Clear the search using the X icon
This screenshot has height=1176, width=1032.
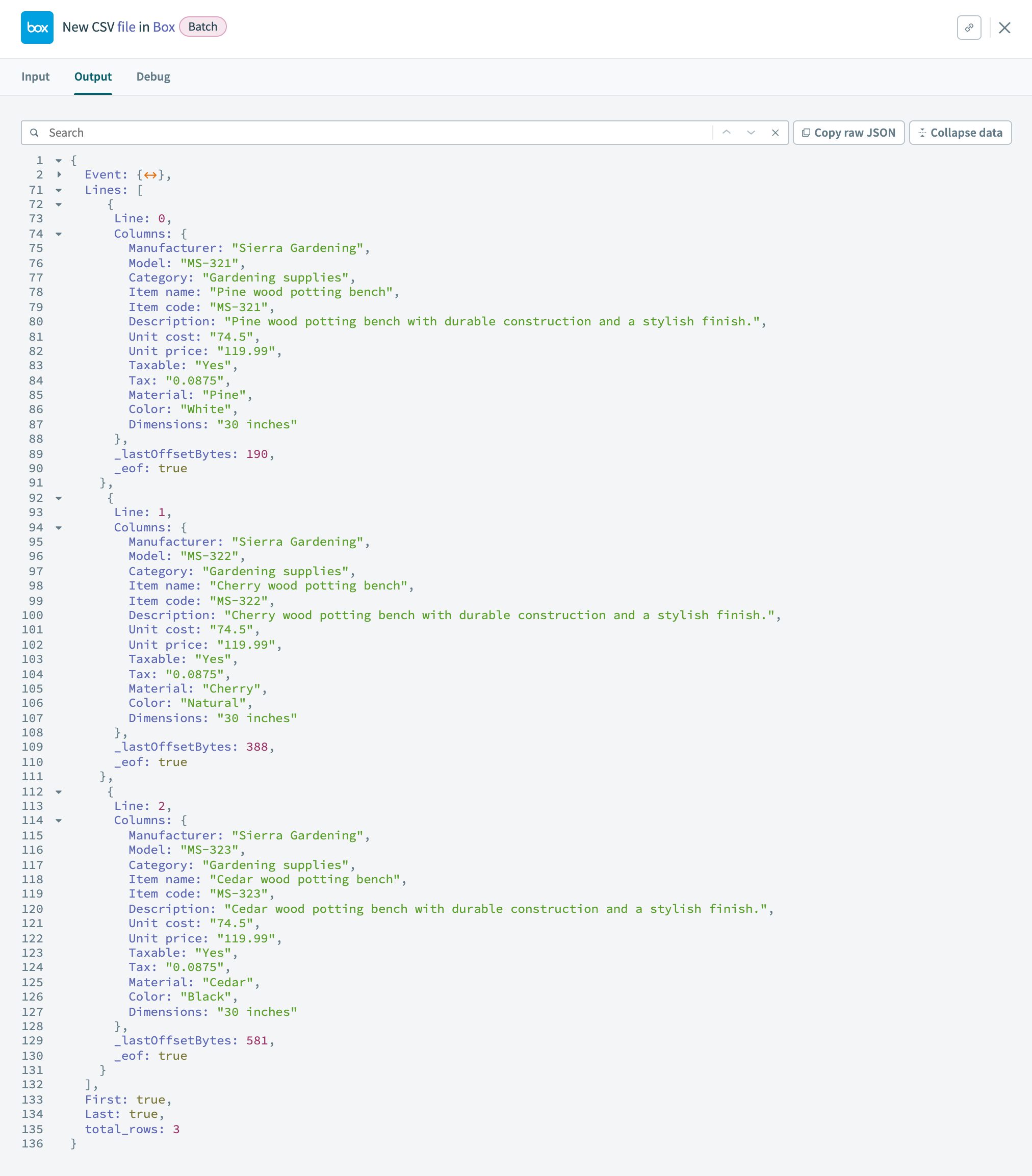click(x=776, y=132)
